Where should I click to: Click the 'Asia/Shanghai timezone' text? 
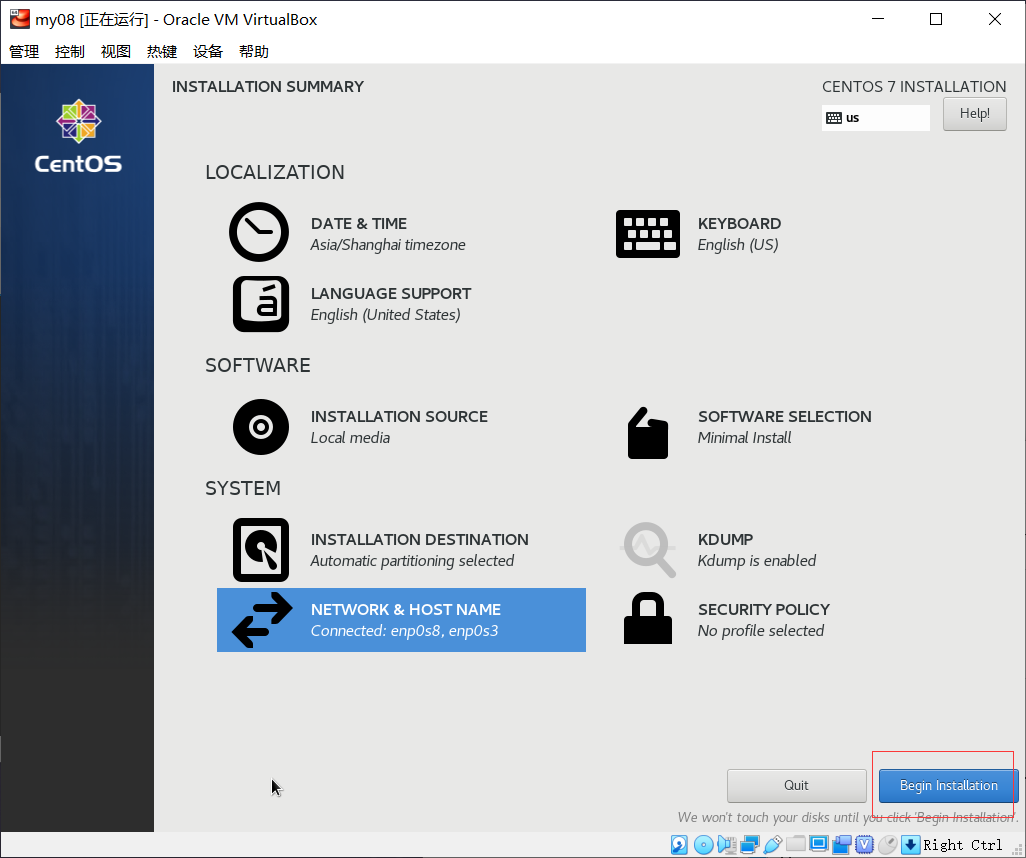(x=388, y=245)
